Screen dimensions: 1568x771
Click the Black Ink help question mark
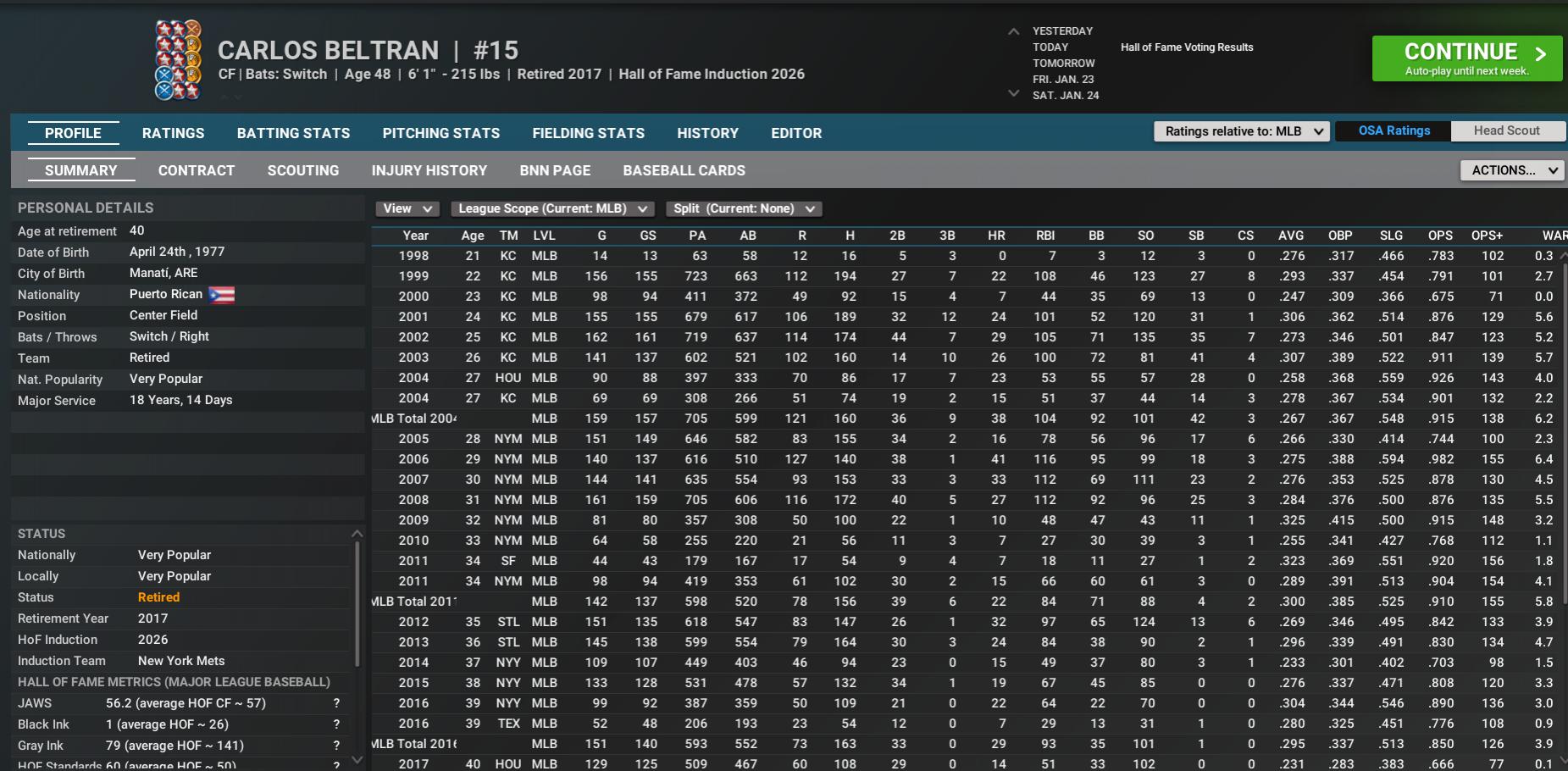[336, 724]
